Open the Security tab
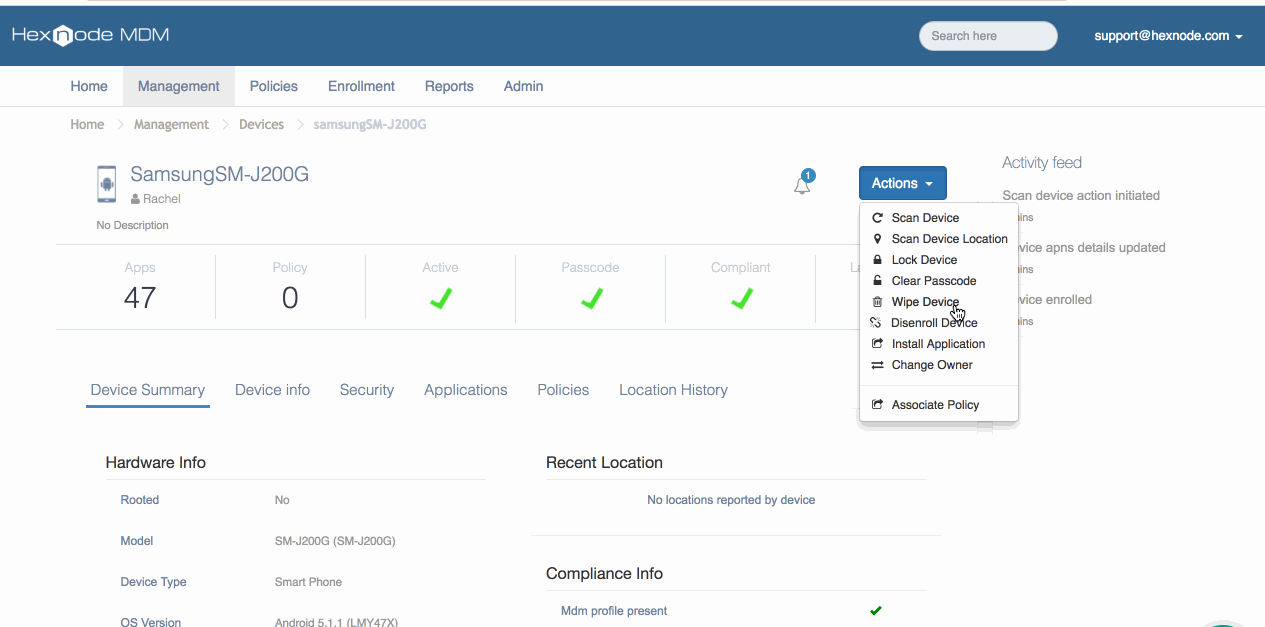1265x627 pixels. pos(367,390)
